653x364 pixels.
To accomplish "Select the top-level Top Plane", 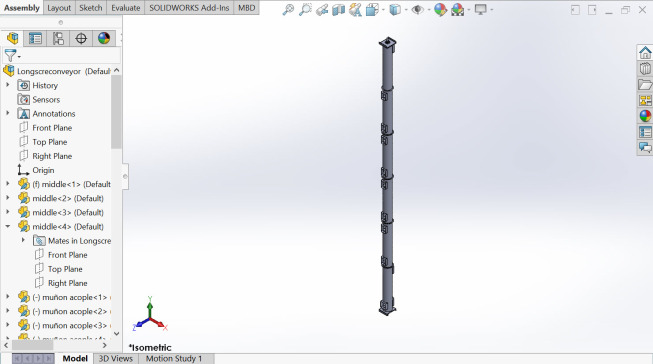I will tap(43, 142).
